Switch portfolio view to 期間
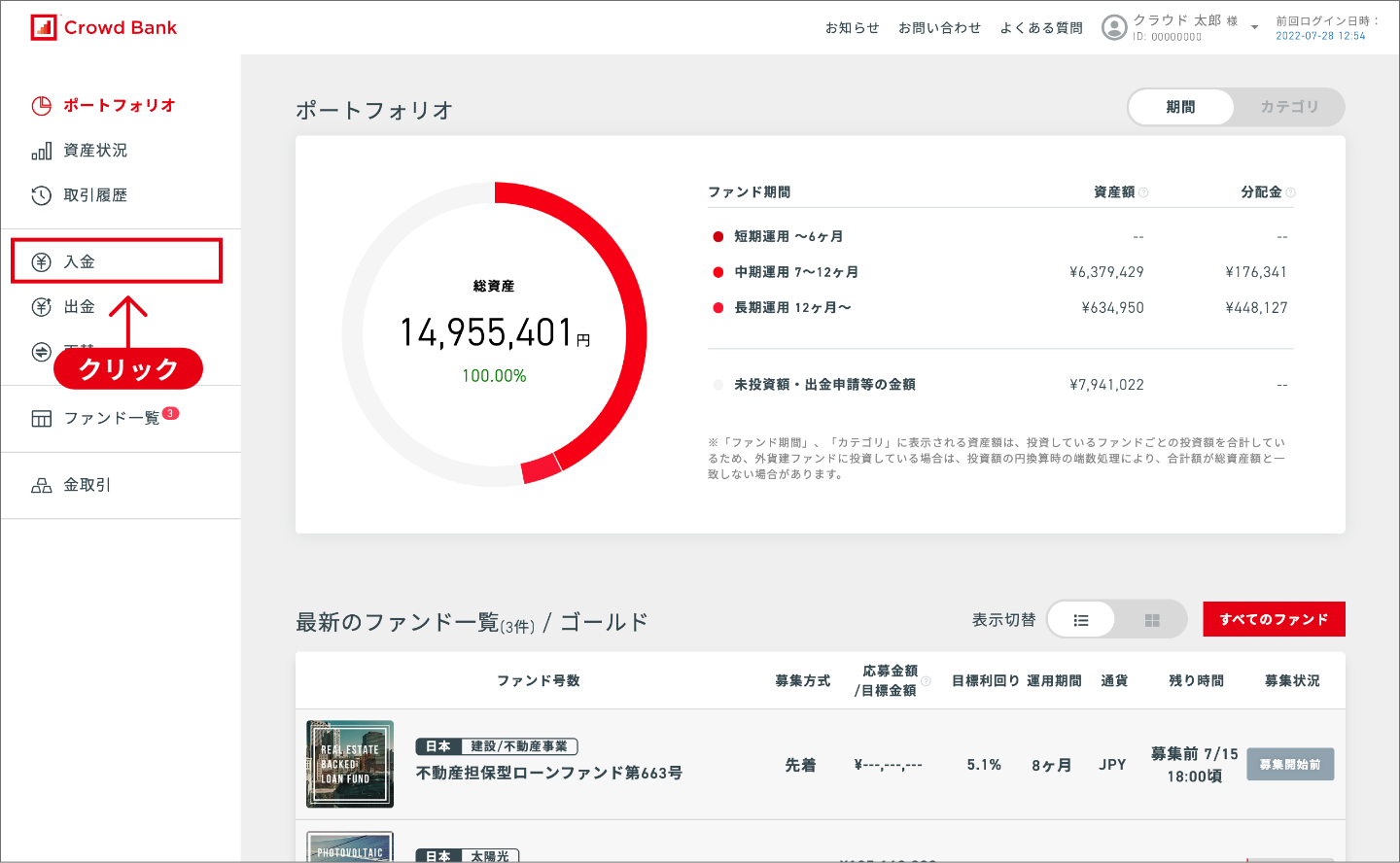 [x=1180, y=107]
